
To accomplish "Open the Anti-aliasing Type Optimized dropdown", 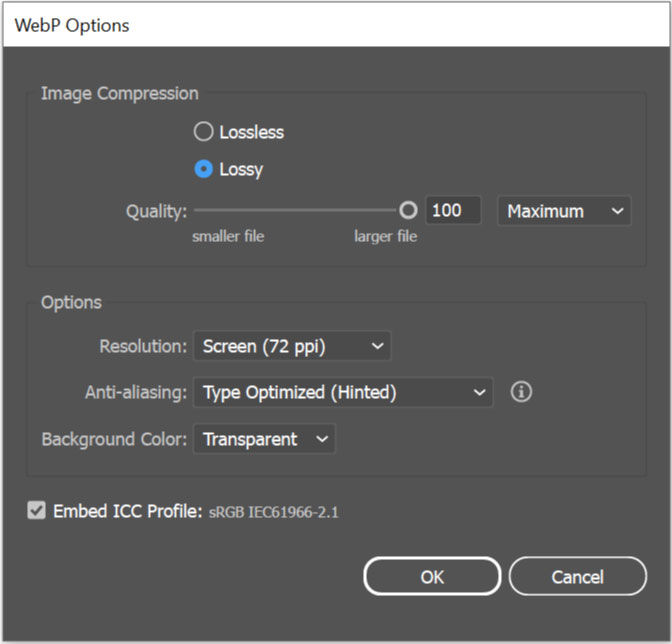I will [342, 393].
